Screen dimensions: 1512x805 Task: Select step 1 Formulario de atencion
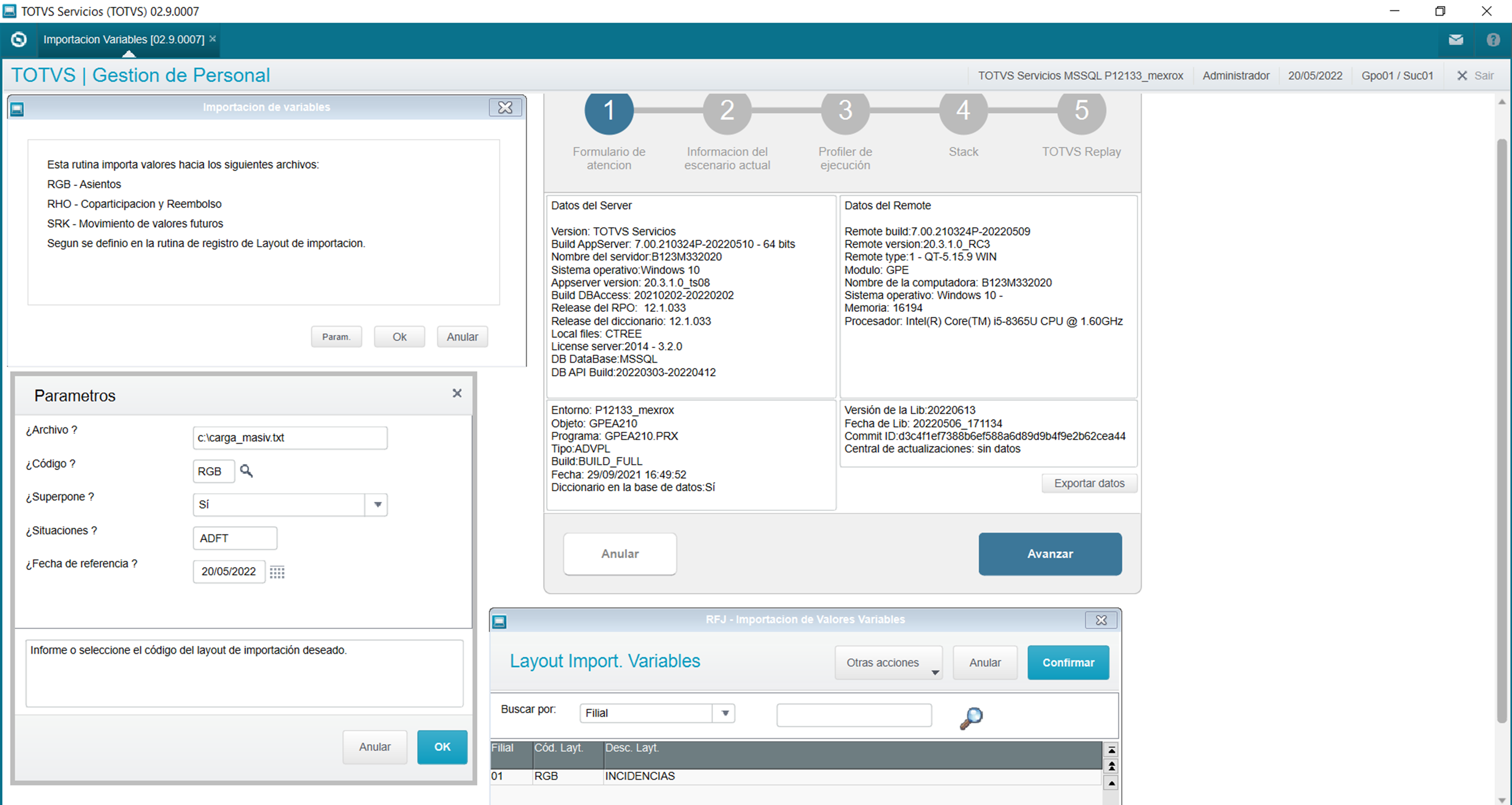click(x=609, y=110)
